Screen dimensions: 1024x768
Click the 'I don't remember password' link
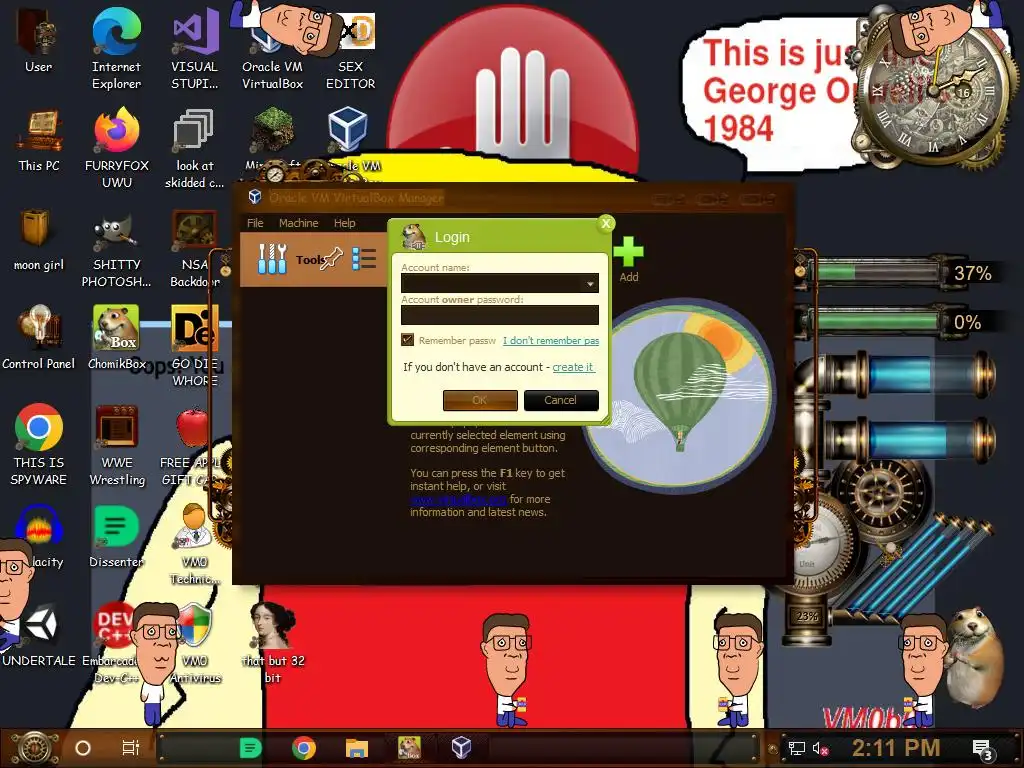pos(551,340)
